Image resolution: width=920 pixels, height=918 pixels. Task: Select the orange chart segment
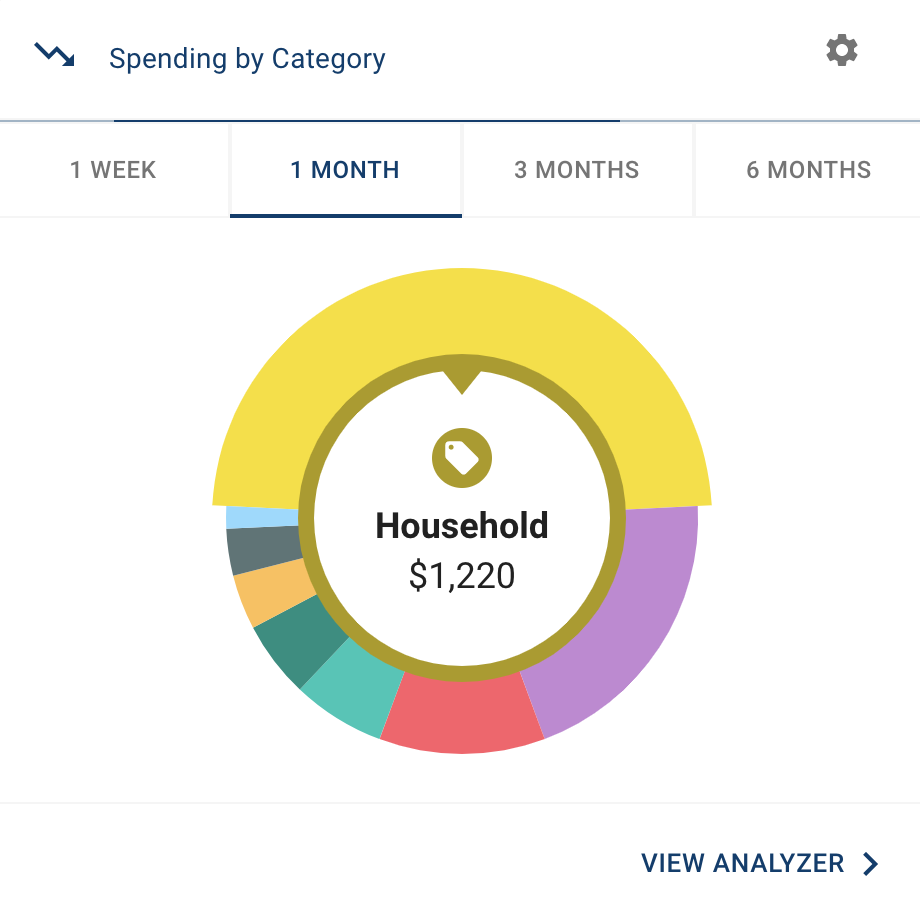(x=264, y=590)
